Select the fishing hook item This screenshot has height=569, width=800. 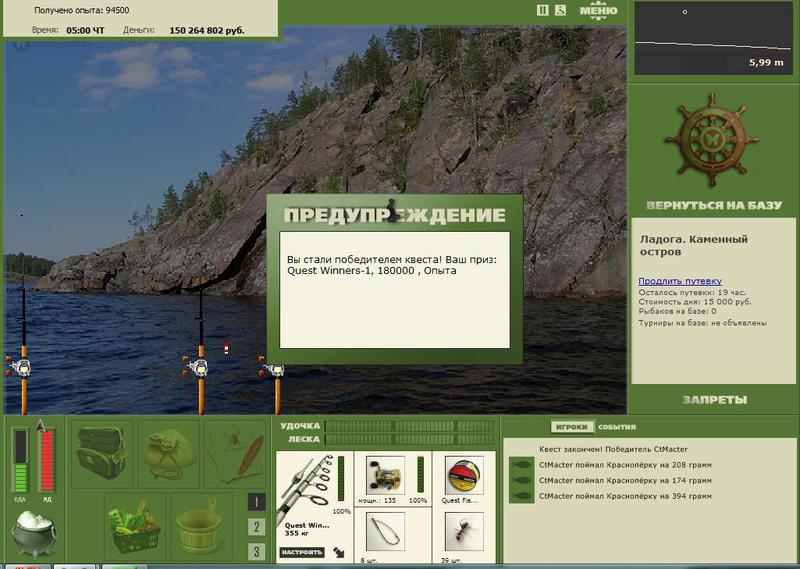point(385,532)
